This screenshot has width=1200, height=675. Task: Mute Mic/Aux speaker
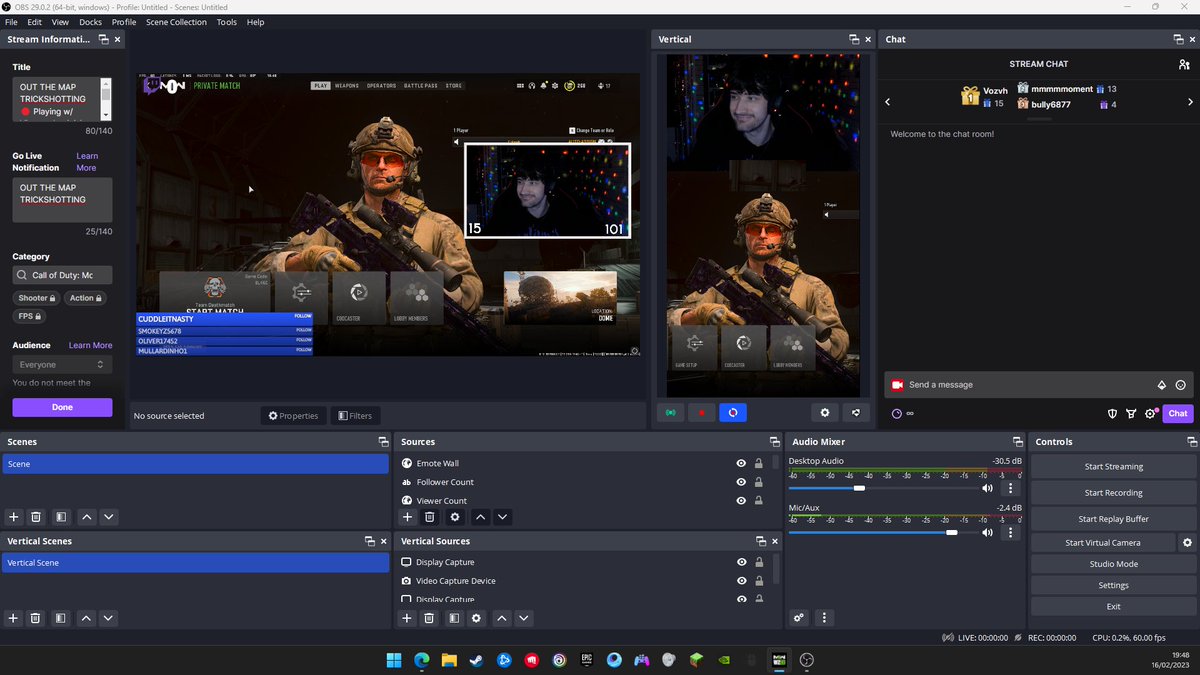point(987,533)
